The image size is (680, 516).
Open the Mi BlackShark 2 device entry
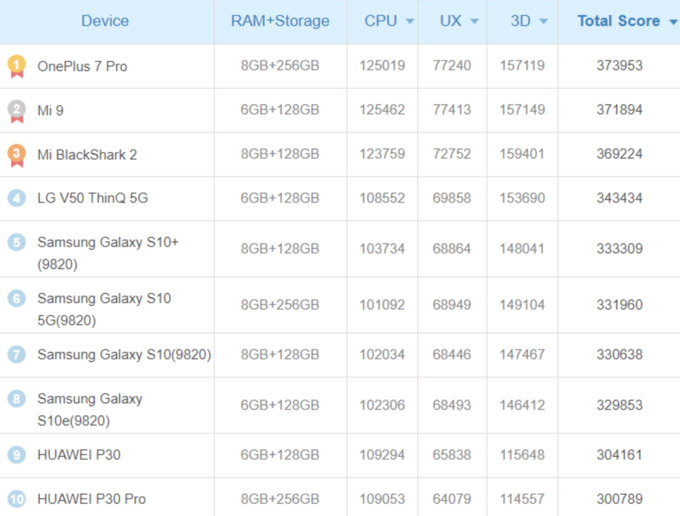pyautogui.click(x=87, y=155)
